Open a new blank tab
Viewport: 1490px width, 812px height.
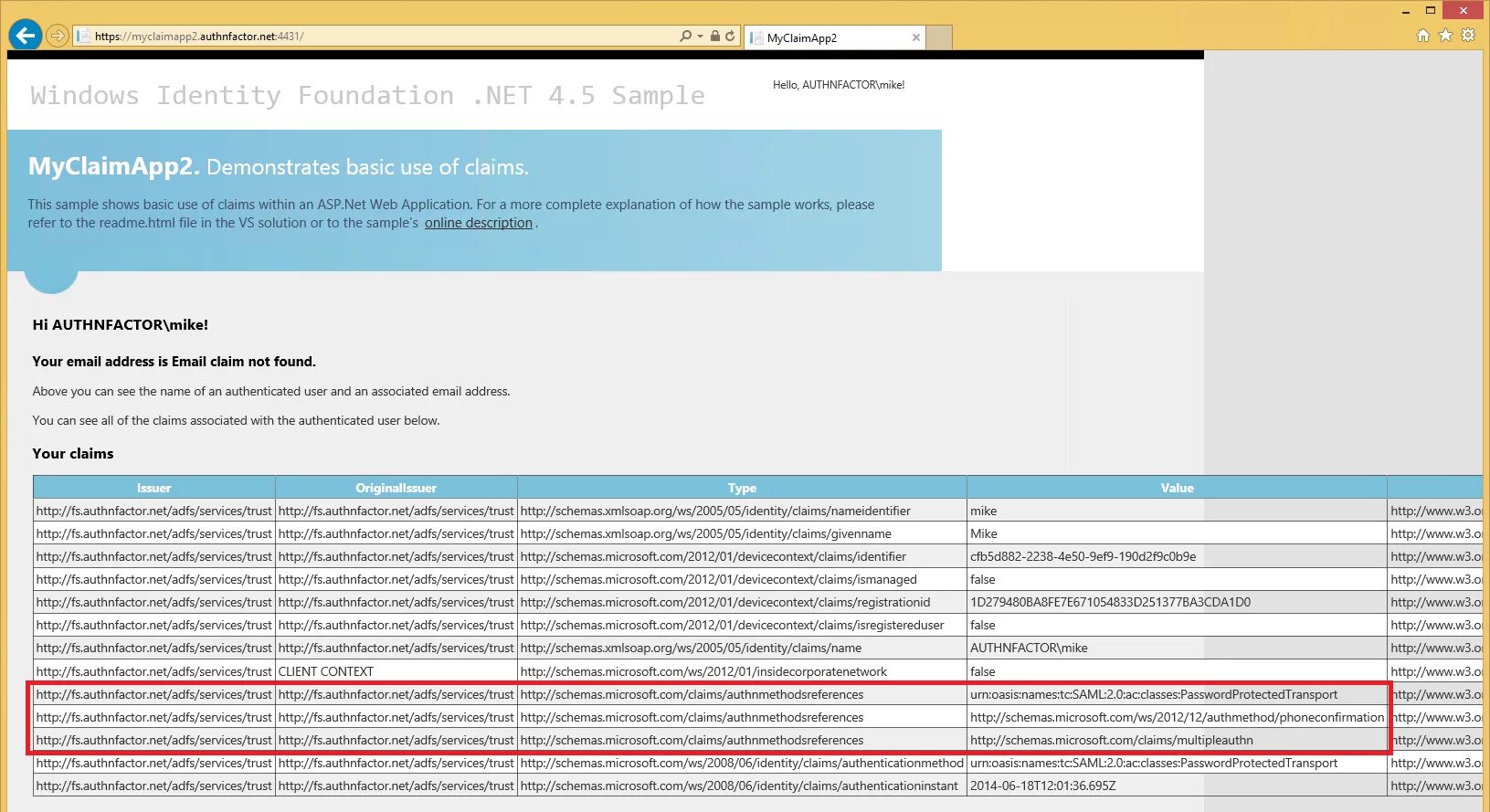point(939,37)
